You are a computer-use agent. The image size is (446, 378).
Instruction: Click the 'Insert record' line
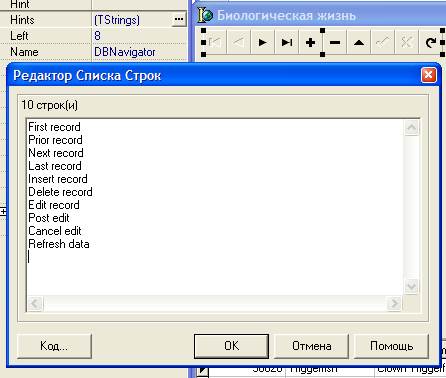pos(58,179)
